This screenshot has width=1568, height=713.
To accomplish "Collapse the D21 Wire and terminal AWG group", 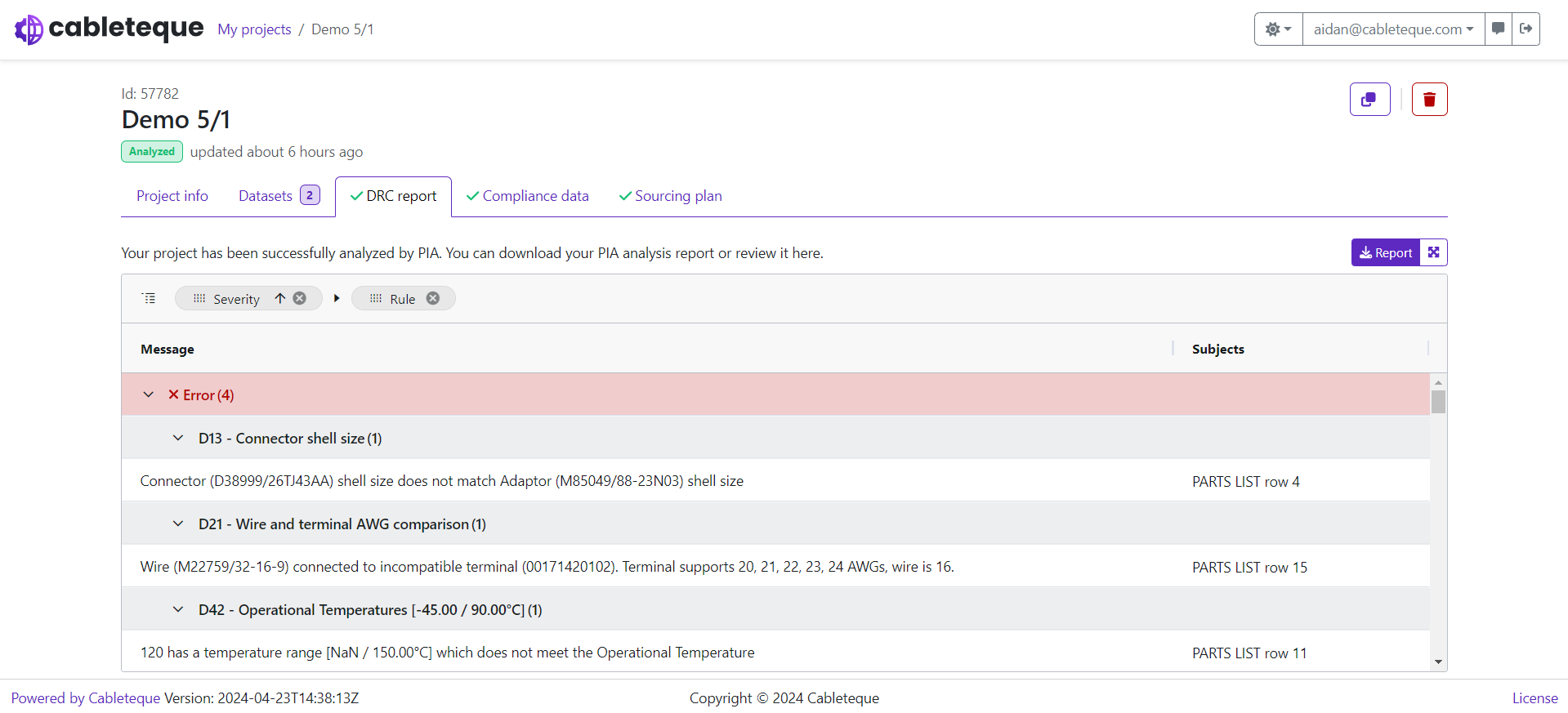I will coord(178,524).
